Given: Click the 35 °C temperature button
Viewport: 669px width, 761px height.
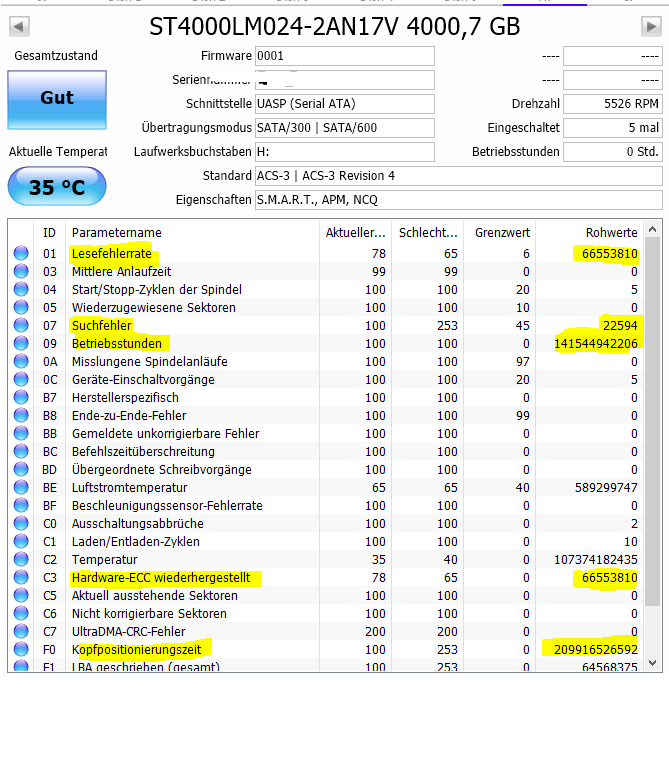Looking at the screenshot, I should [x=57, y=186].
